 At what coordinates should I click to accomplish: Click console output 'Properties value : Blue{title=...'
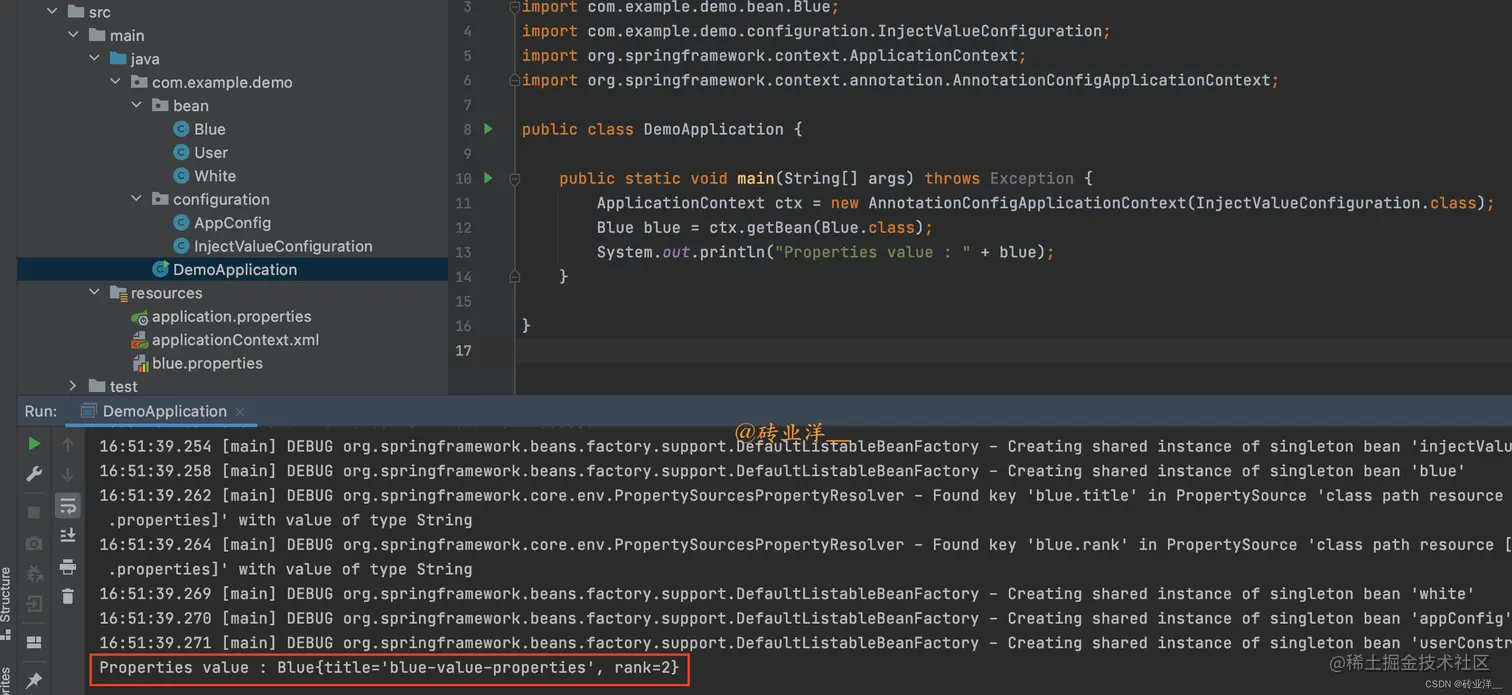389,667
